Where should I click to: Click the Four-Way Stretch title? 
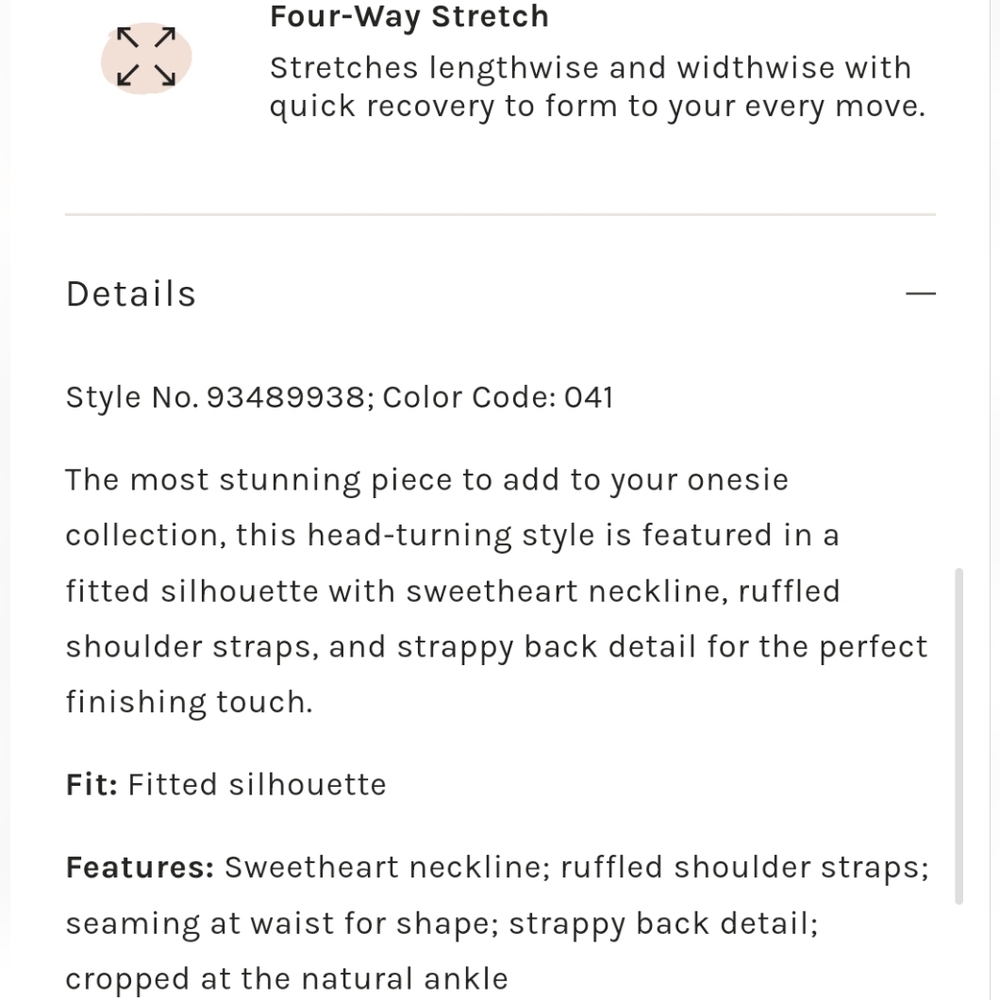[x=409, y=17]
